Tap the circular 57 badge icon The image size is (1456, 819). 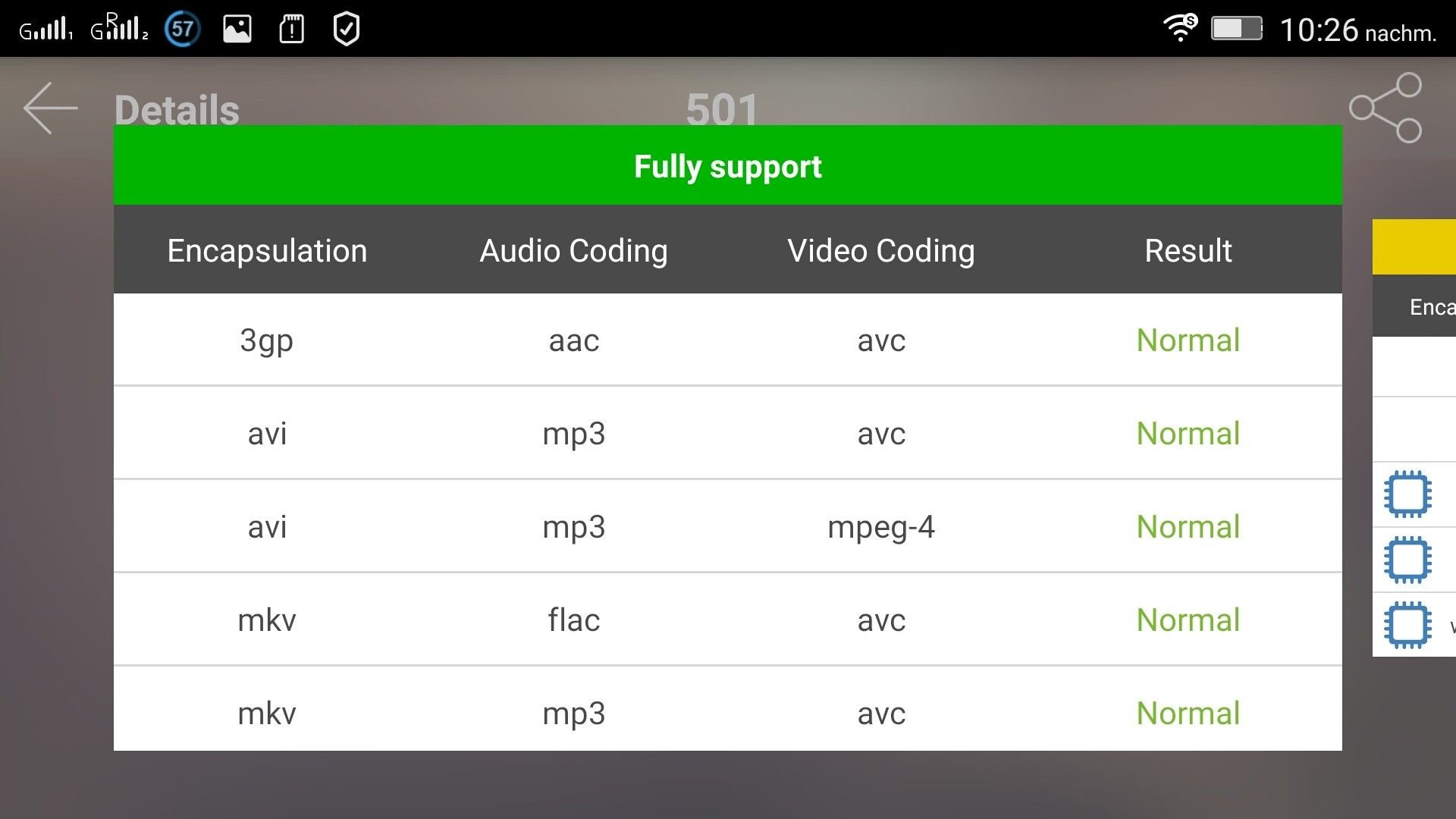pos(183,30)
